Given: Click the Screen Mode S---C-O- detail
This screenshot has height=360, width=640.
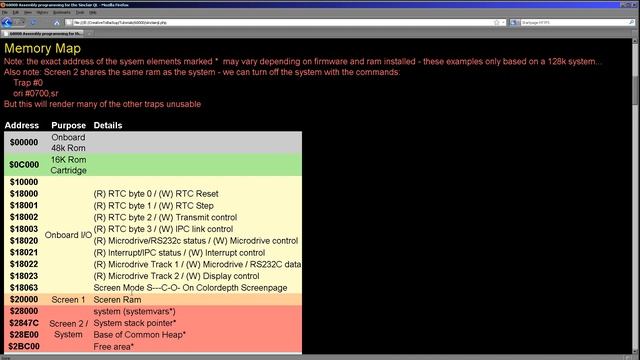Looking at the screenshot, I should coord(190,288).
